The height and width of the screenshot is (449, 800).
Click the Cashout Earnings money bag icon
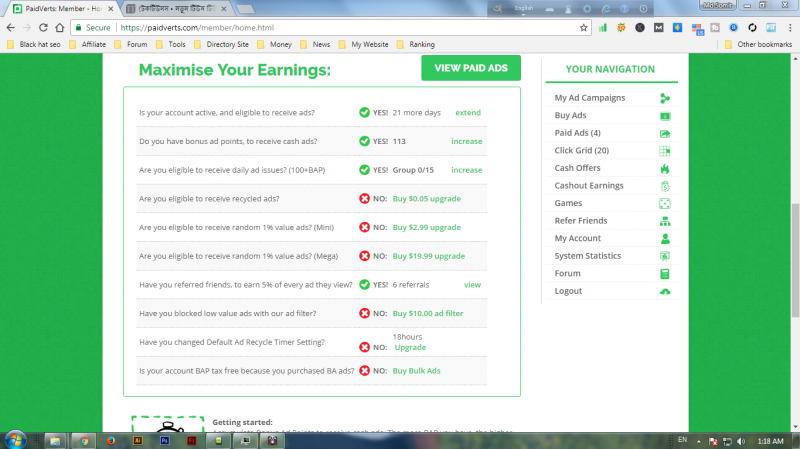point(665,186)
